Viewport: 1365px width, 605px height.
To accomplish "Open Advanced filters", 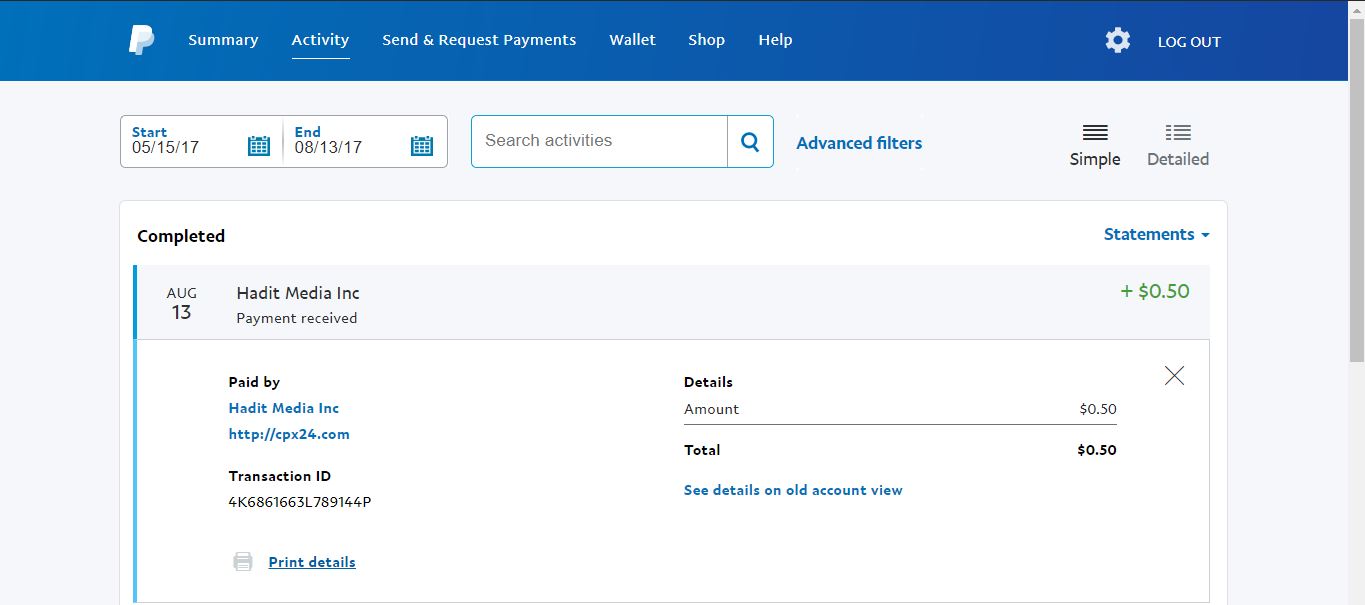I will coord(859,143).
